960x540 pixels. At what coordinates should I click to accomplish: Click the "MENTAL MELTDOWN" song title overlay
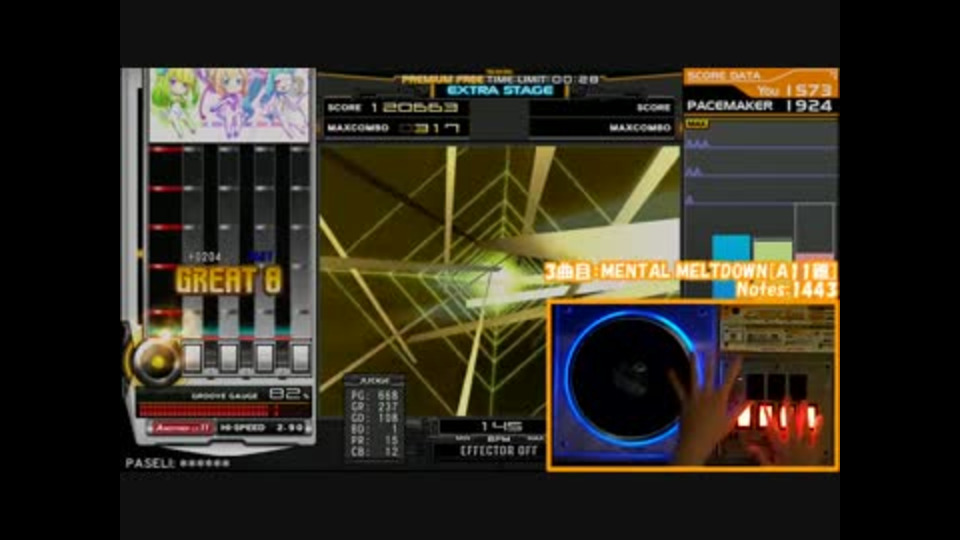[x=690, y=271]
